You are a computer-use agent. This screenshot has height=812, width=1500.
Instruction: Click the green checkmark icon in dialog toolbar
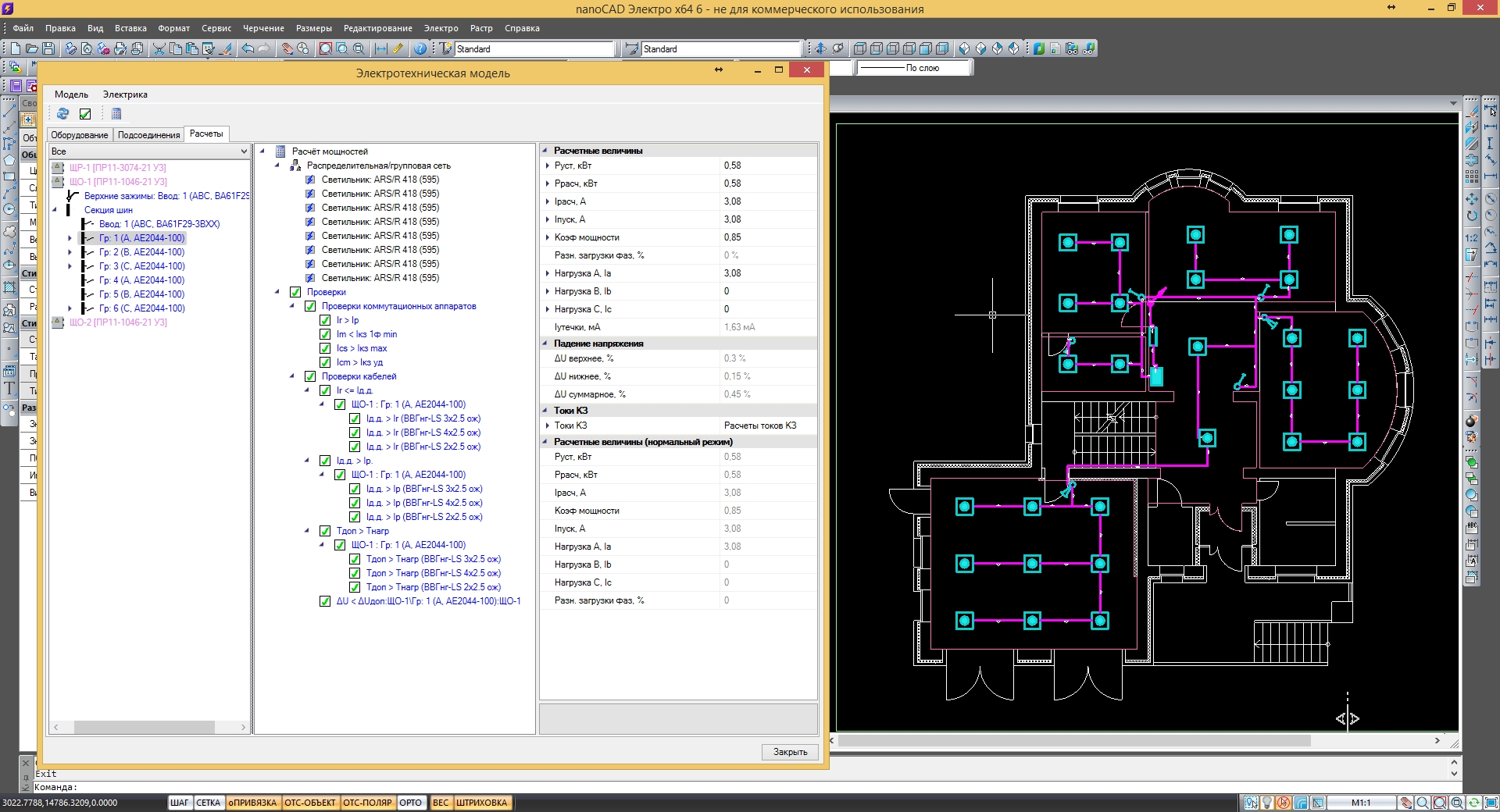click(x=85, y=114)
